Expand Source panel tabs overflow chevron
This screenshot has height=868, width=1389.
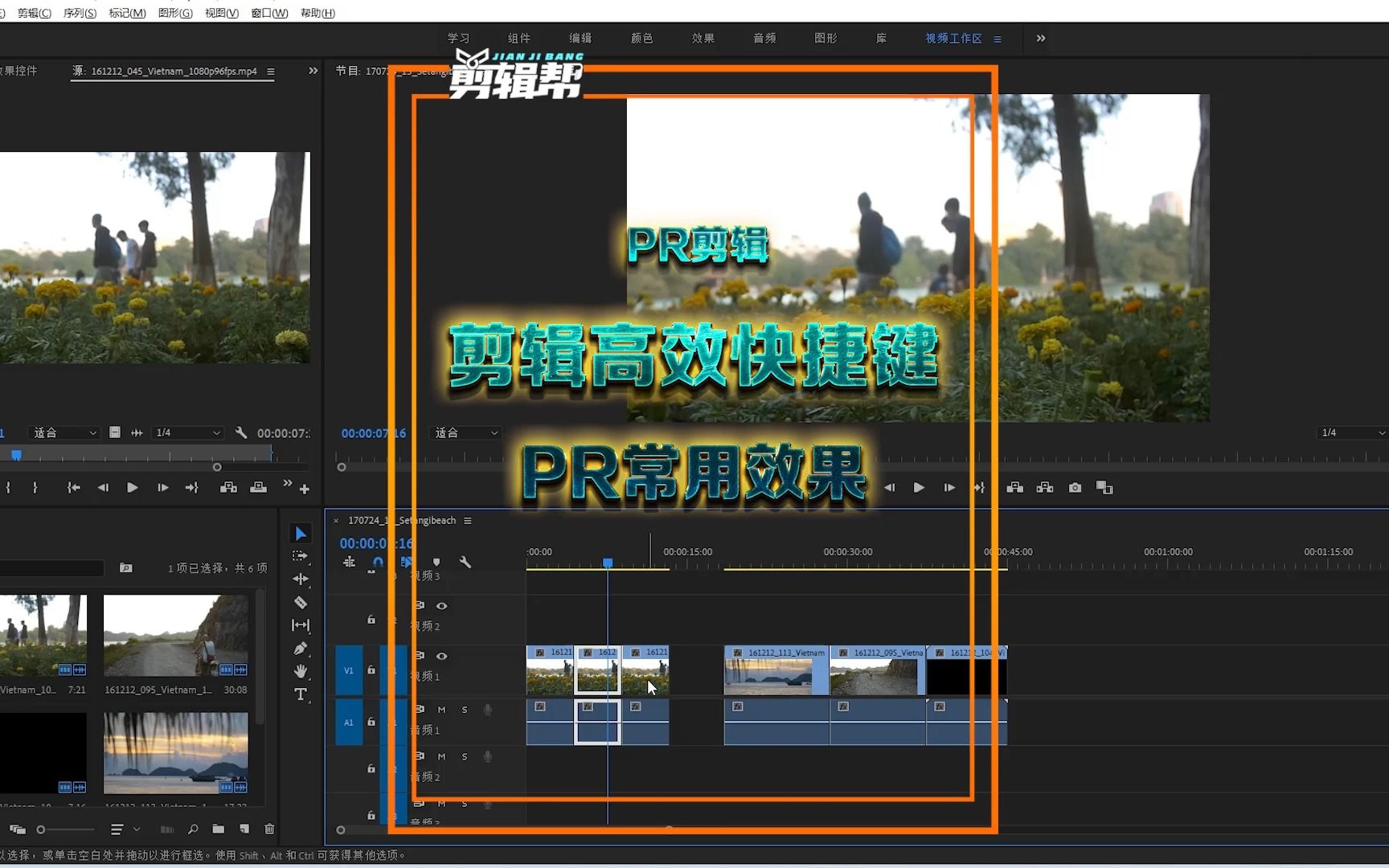point(313,71)
